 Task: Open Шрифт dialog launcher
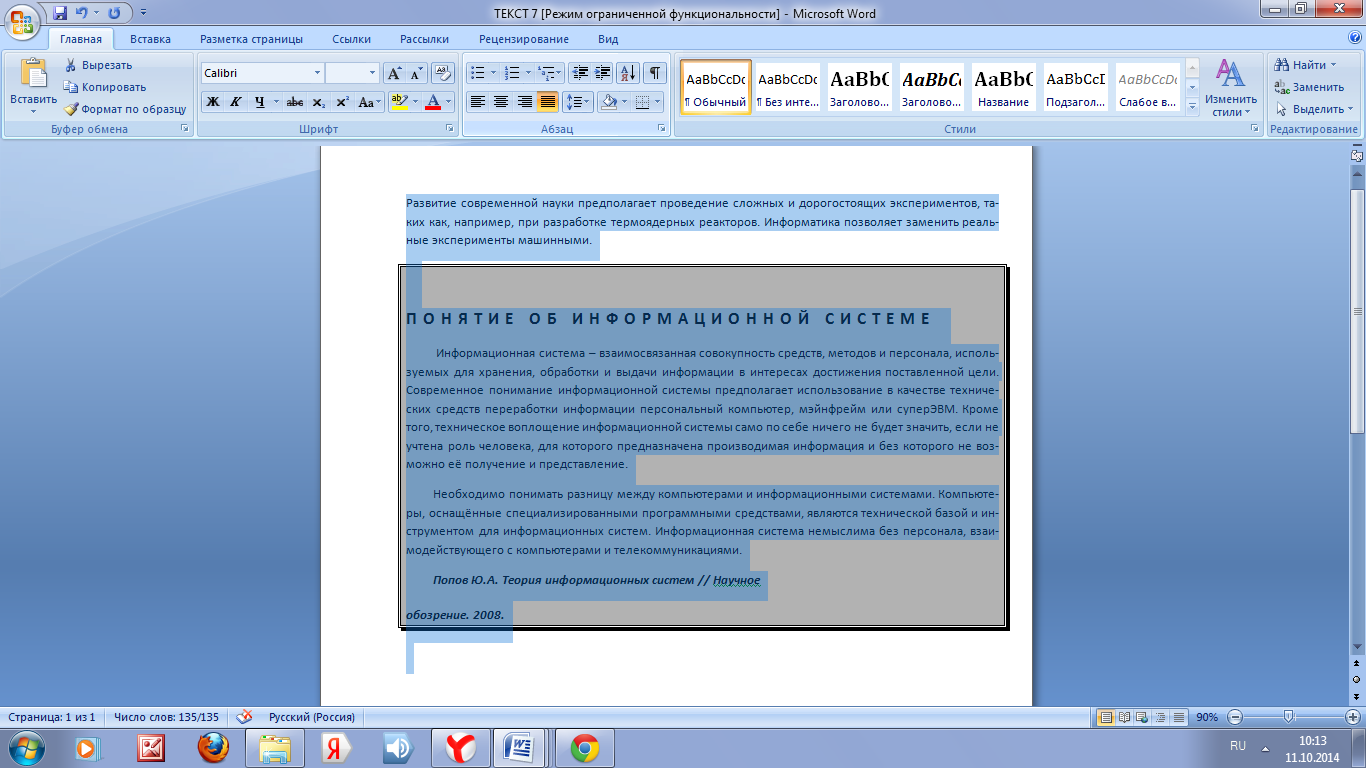[450, 129]
